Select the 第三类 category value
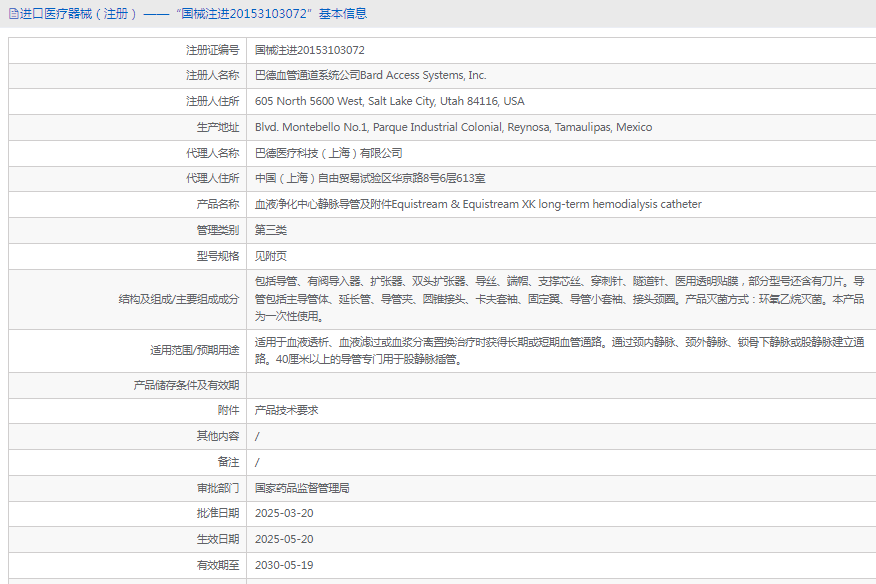The image size is (876, 584). [271, 230]
